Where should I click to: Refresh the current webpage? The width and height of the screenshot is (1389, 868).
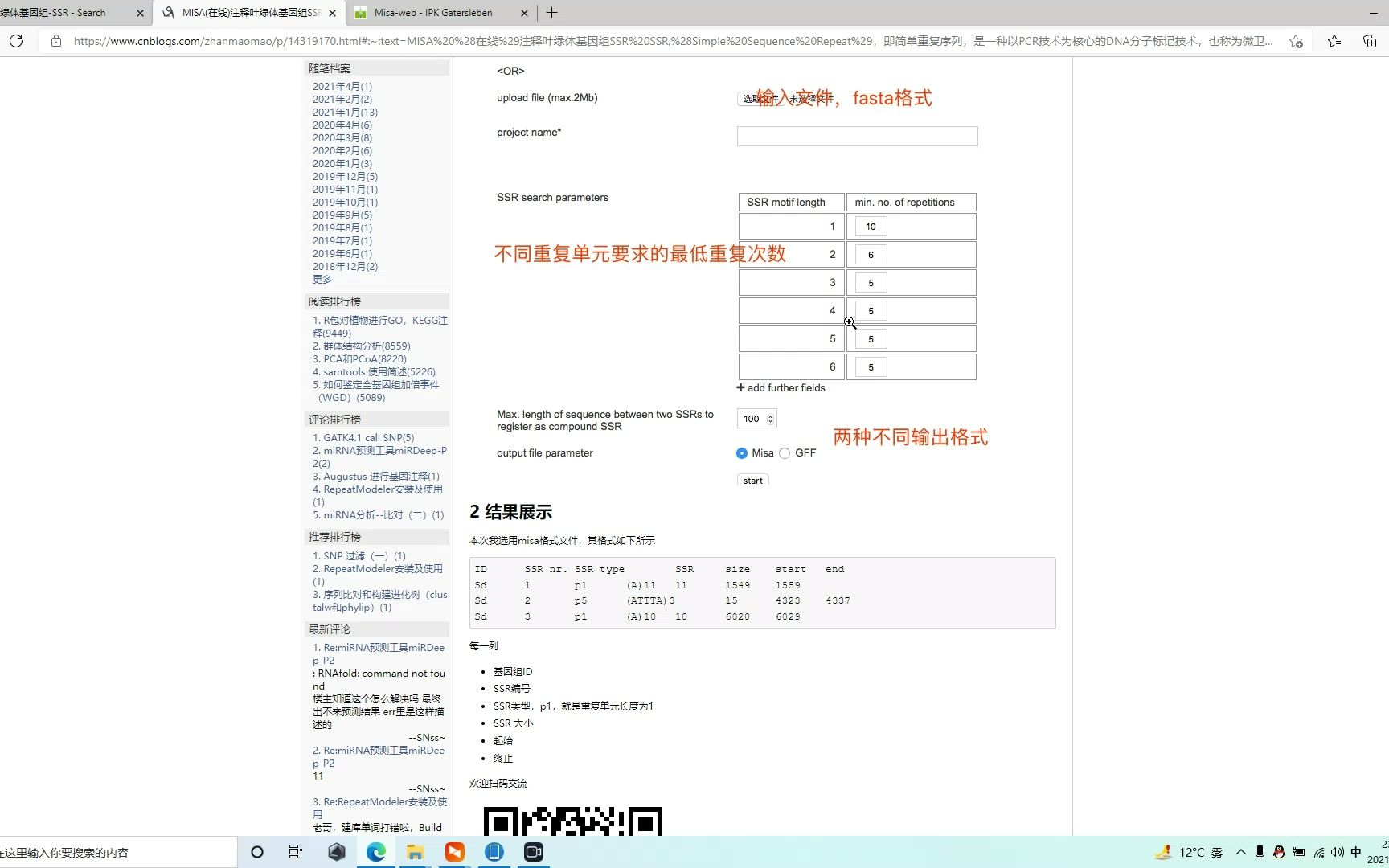tap(16, 41)
